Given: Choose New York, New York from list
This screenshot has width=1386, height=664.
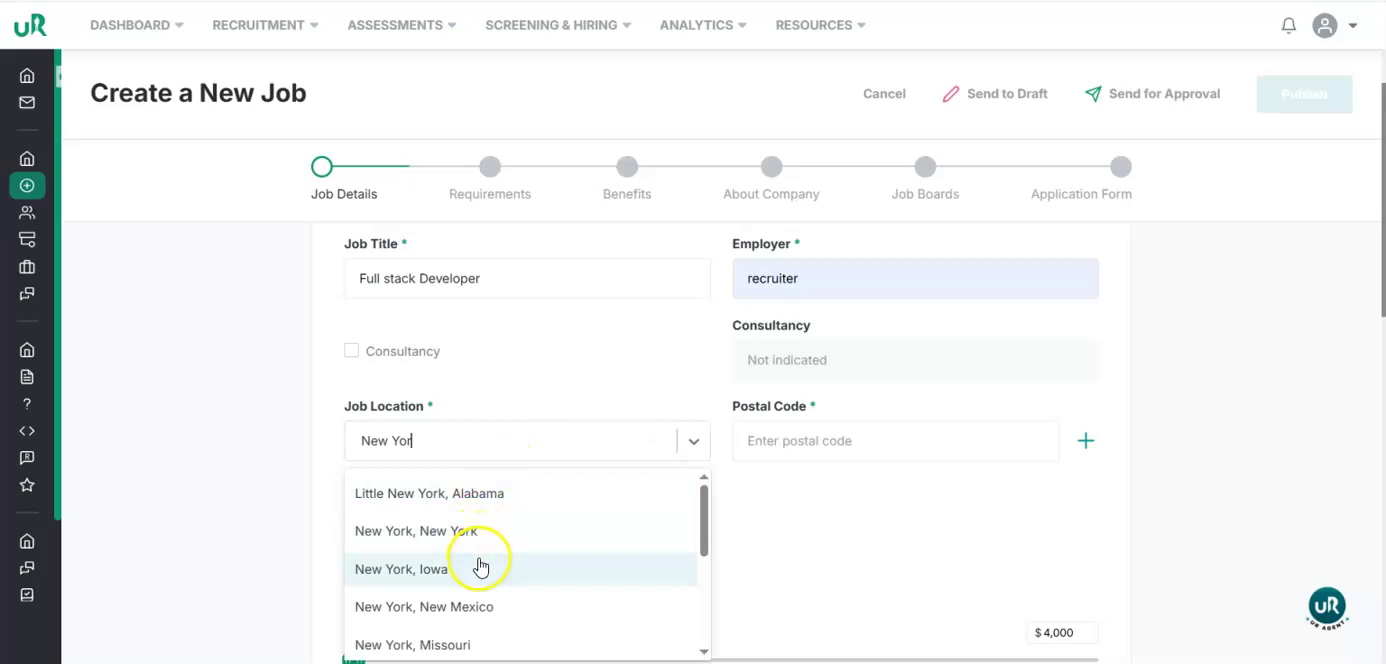Looking at the screenshot, I should coord(416,531).
